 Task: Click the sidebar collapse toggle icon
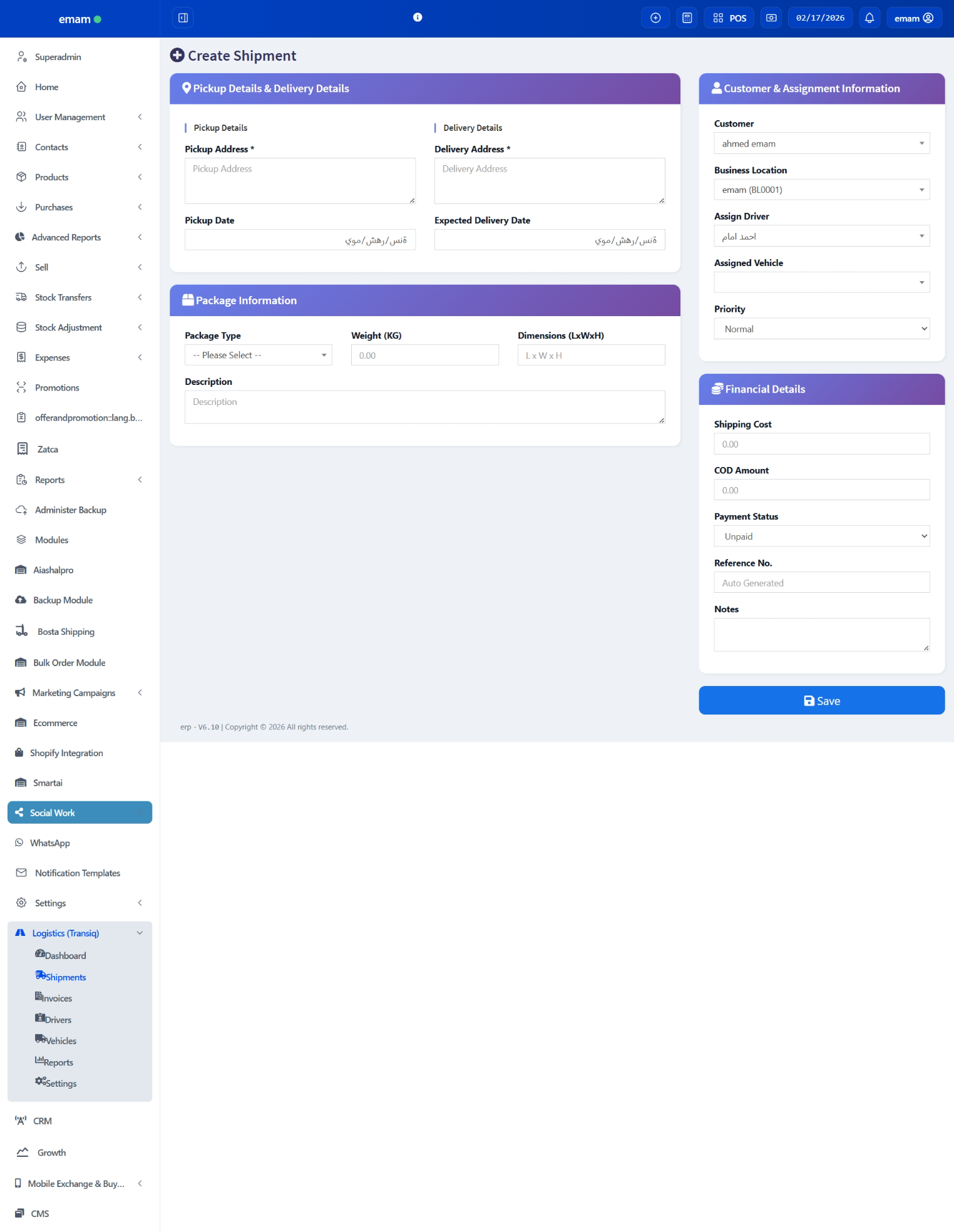coord(183,18)
